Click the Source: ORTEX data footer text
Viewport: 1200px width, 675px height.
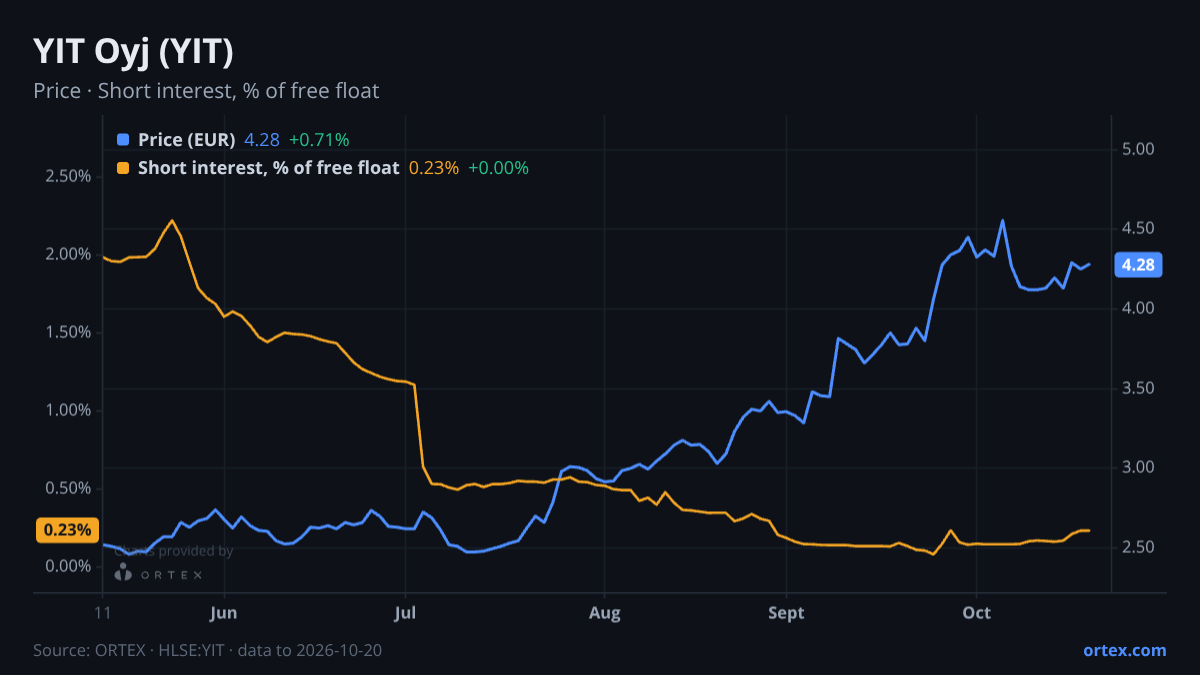click(207, 650)
